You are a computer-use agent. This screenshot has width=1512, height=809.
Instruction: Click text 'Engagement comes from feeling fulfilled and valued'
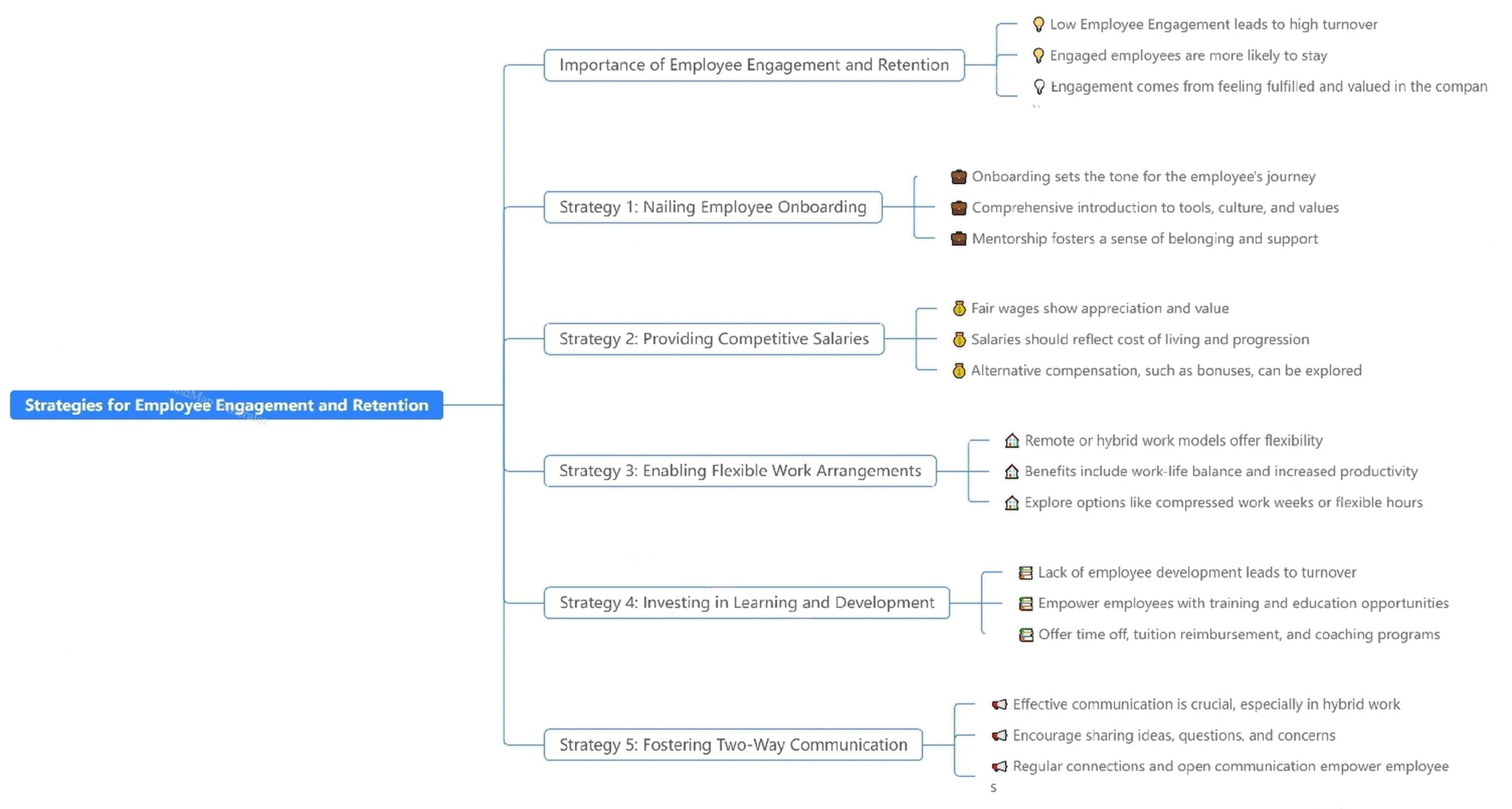click(1221, 87)
